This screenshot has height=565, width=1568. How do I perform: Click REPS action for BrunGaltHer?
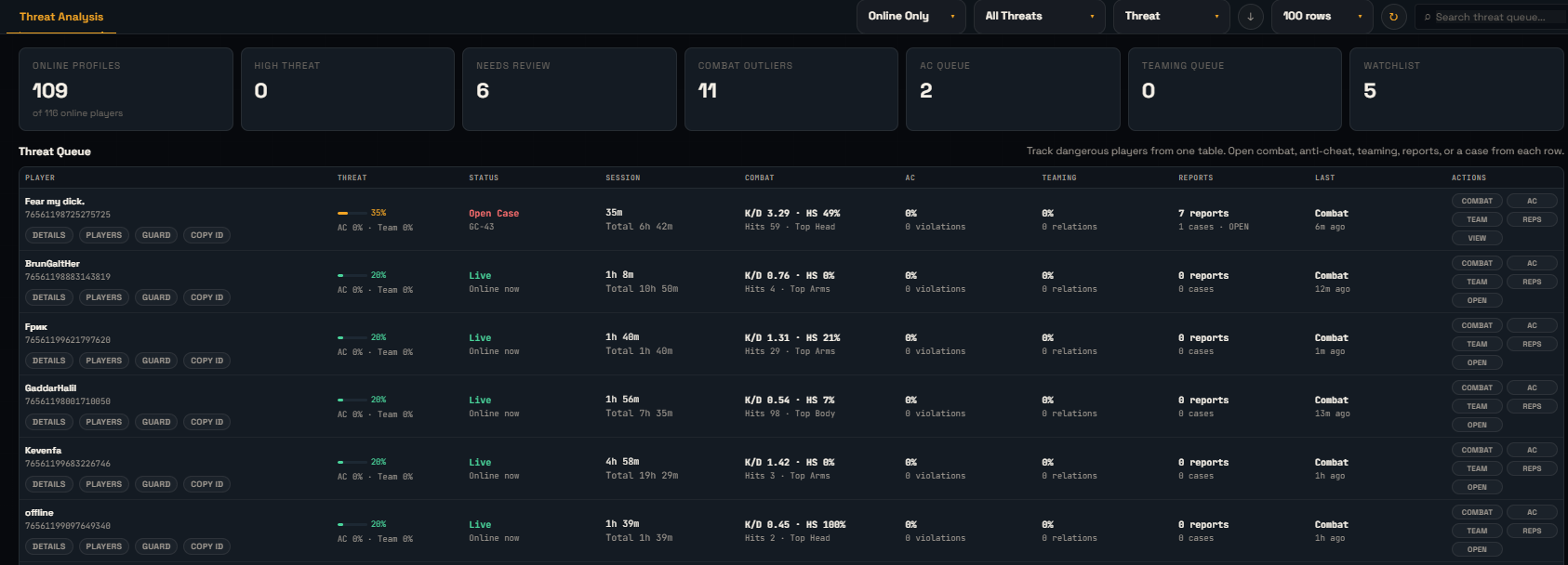pos(1532,282)
